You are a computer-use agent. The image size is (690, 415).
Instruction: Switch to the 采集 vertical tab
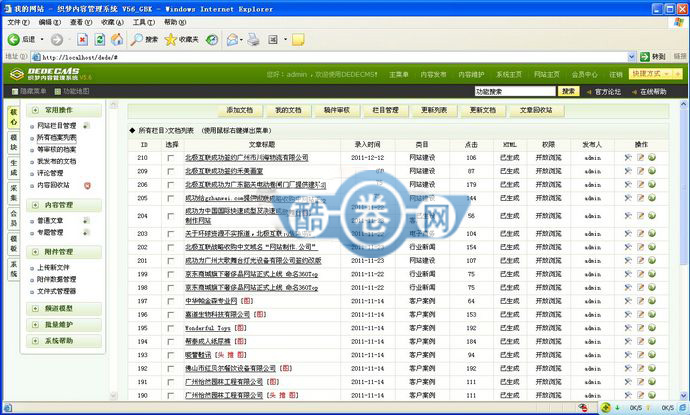tap(14, 193)
